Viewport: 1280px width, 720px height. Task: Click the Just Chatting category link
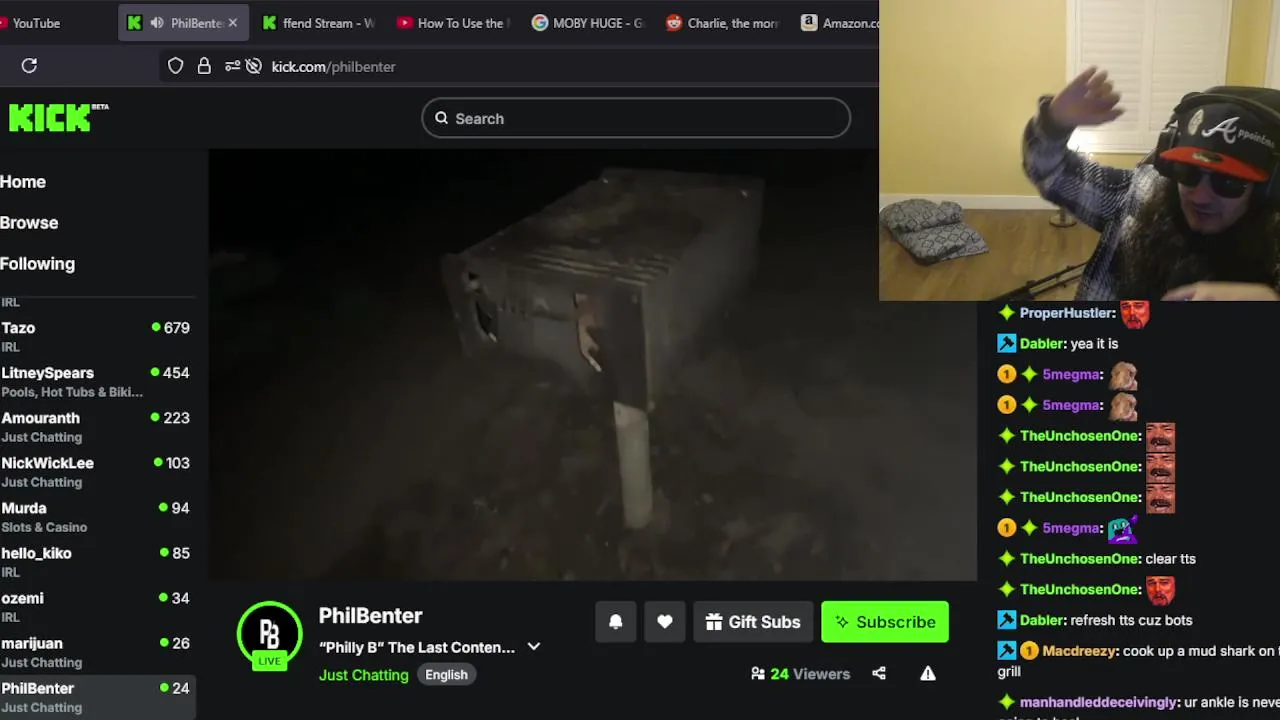pyautogui.click(x=364, y=675)
